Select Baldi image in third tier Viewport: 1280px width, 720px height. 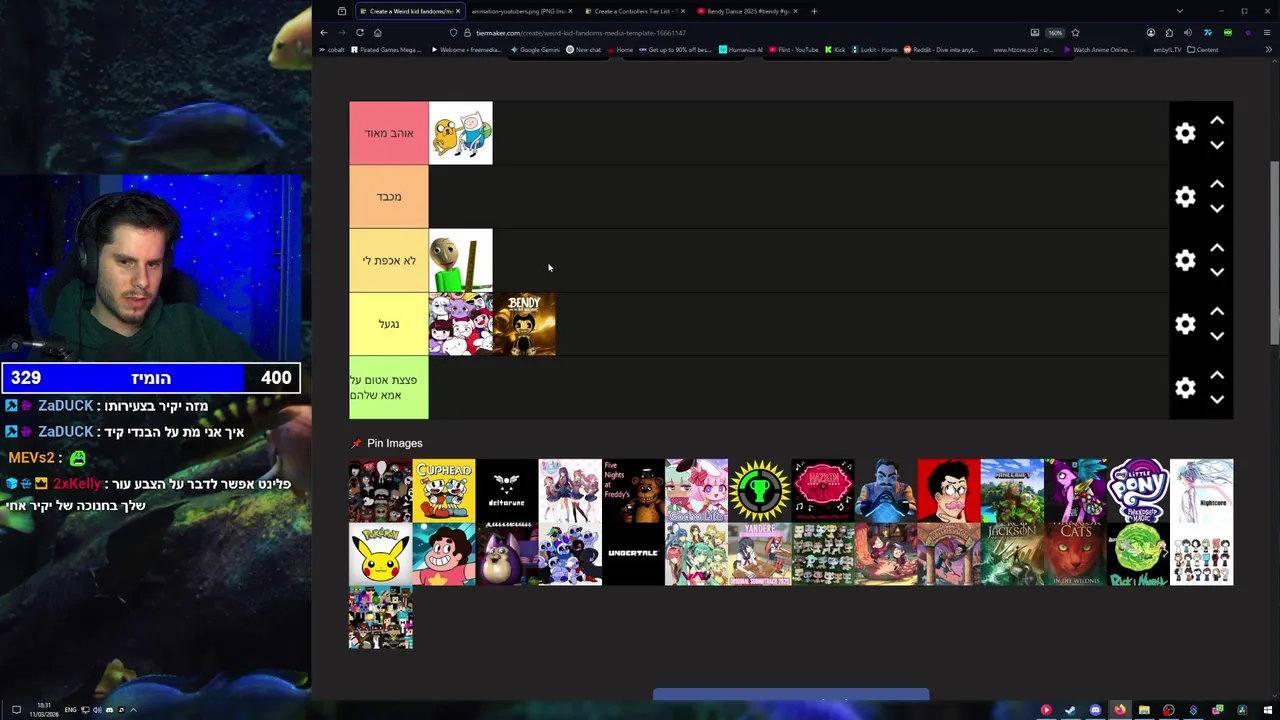[461, 260]
